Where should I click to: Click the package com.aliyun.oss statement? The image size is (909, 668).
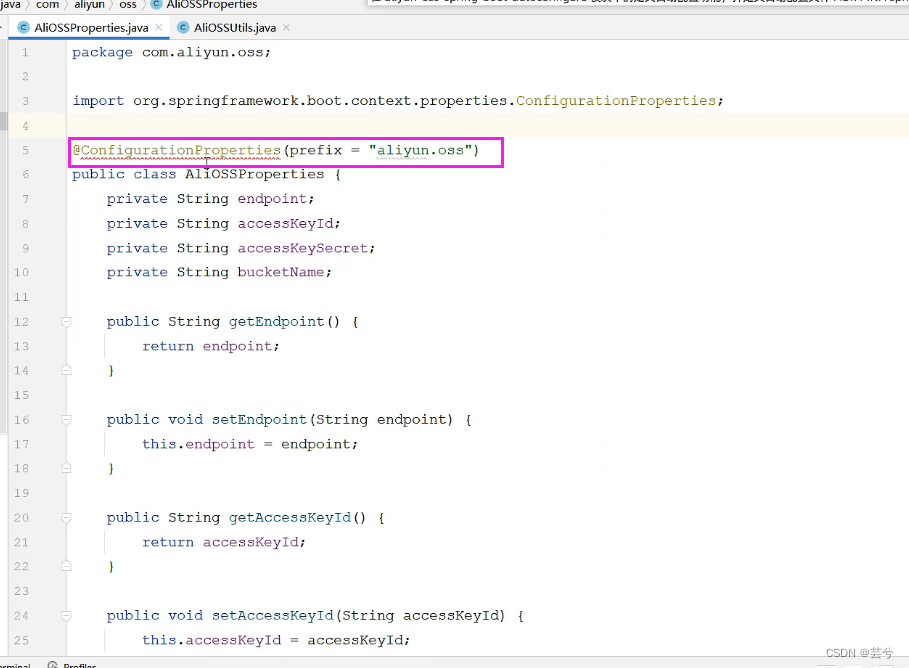tap(171, 52)
